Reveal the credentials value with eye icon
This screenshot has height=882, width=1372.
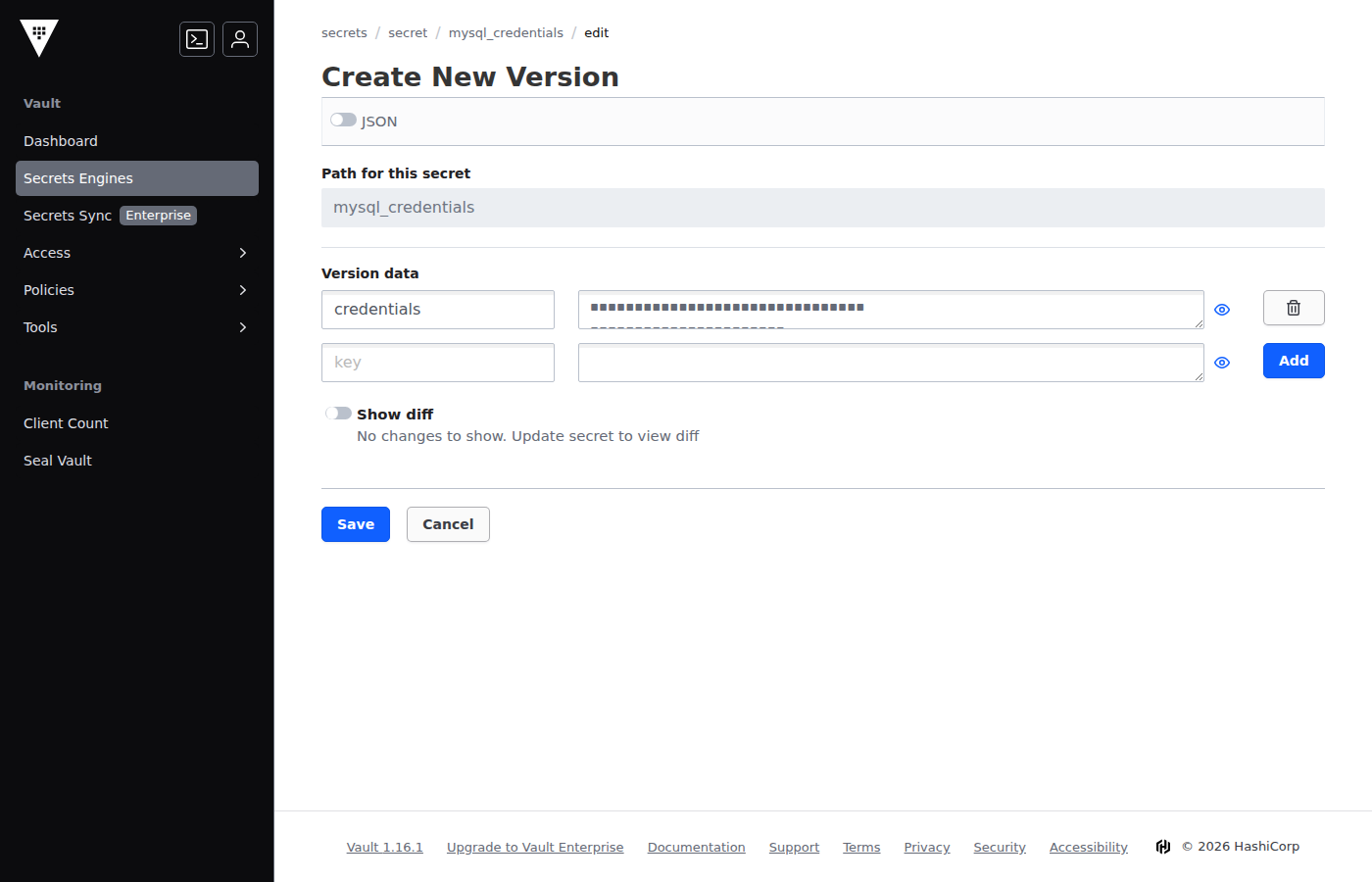click(x=1222, y=310)
